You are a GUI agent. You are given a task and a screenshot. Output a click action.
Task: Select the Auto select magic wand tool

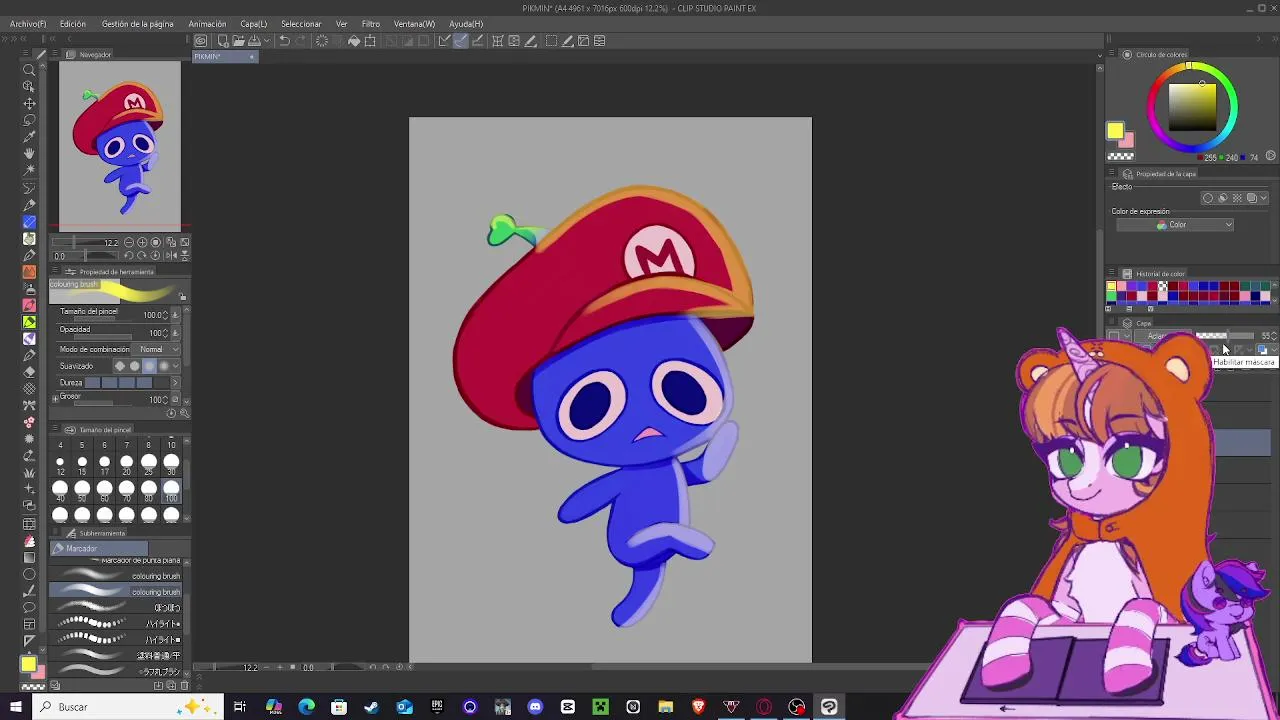29,170
